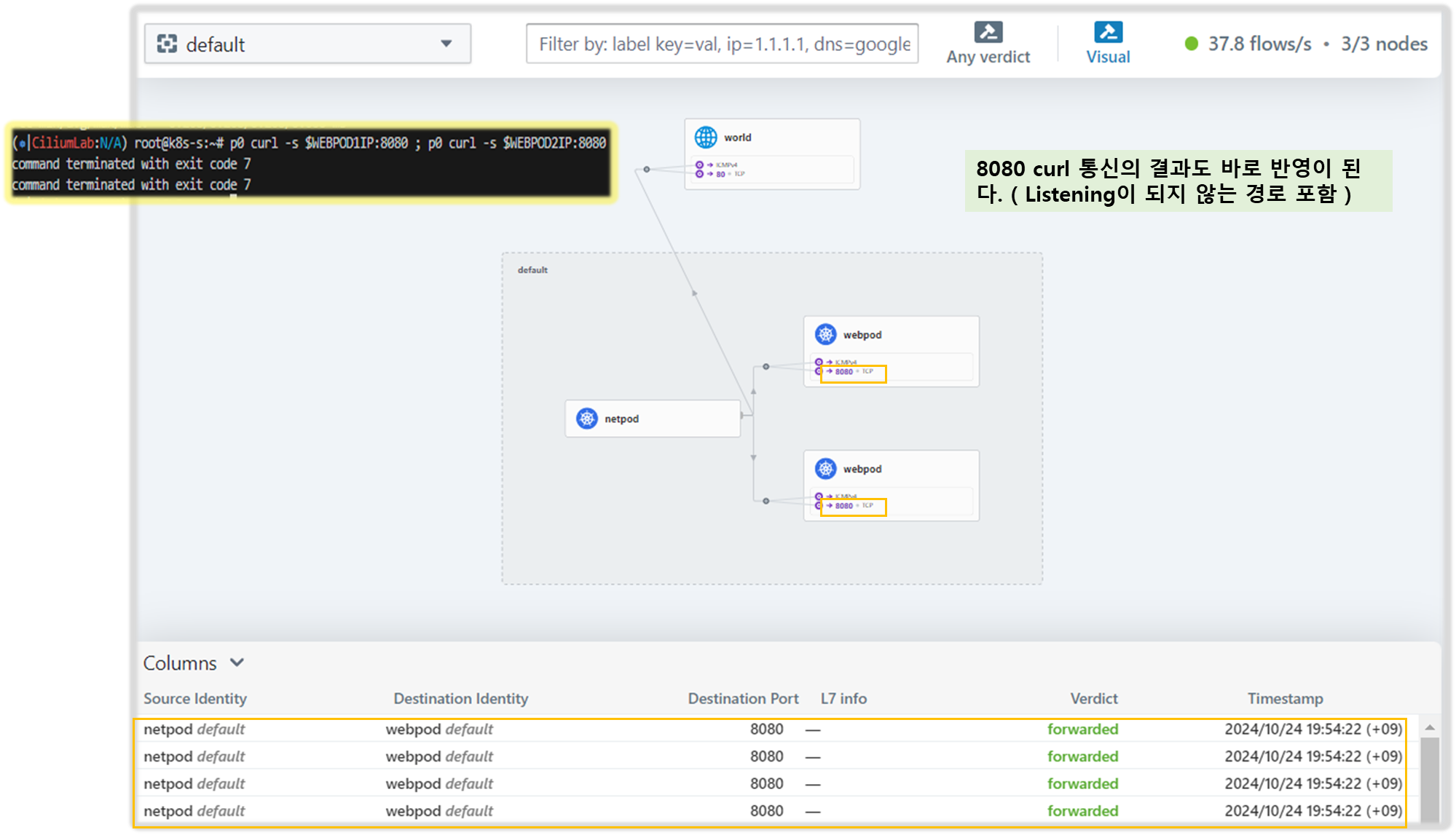Focus the Filter by label input field
This screenshot has width=1456, height=835.
point(722,44)
